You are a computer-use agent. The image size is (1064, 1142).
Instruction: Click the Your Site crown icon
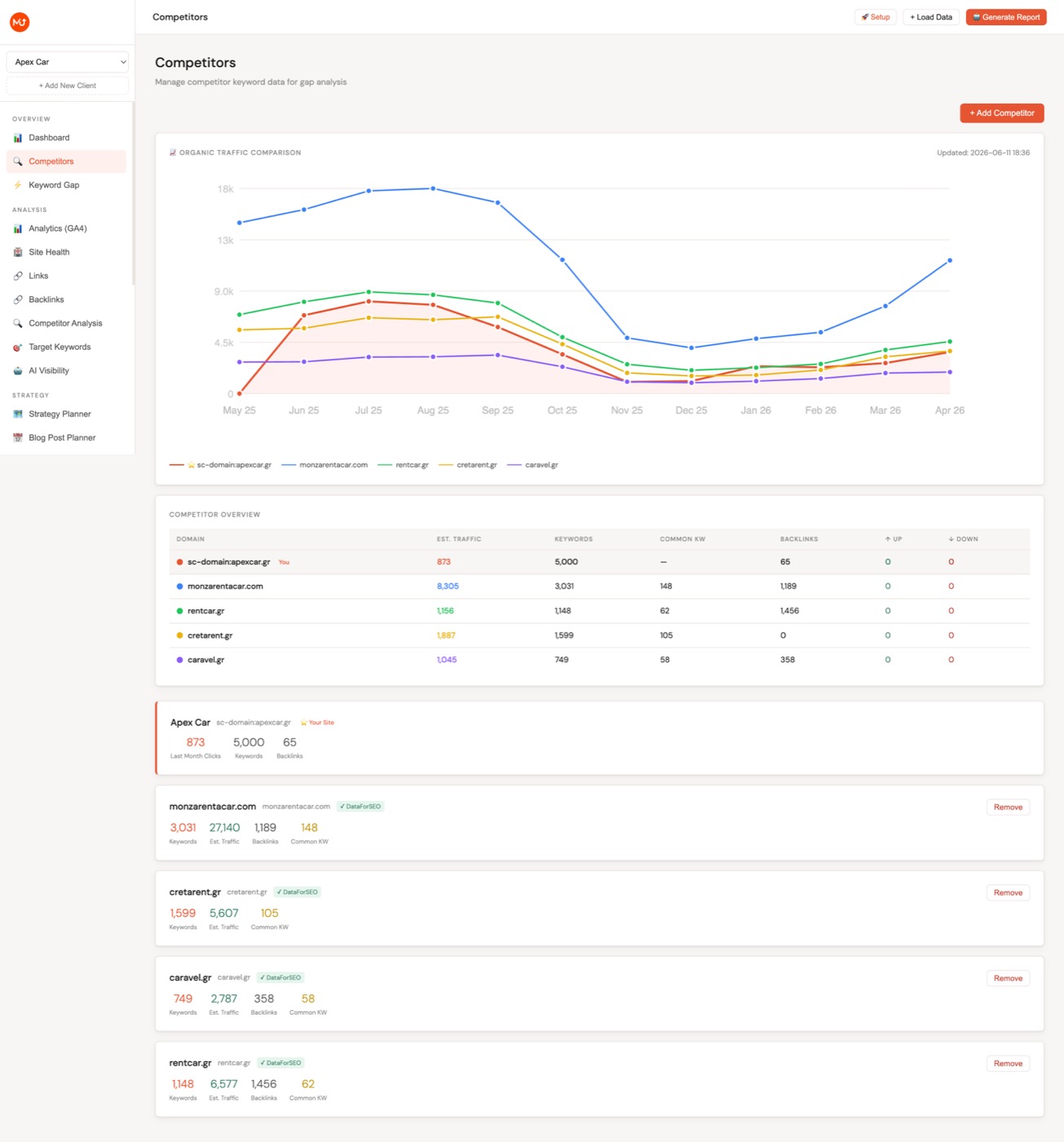point(304,723)
